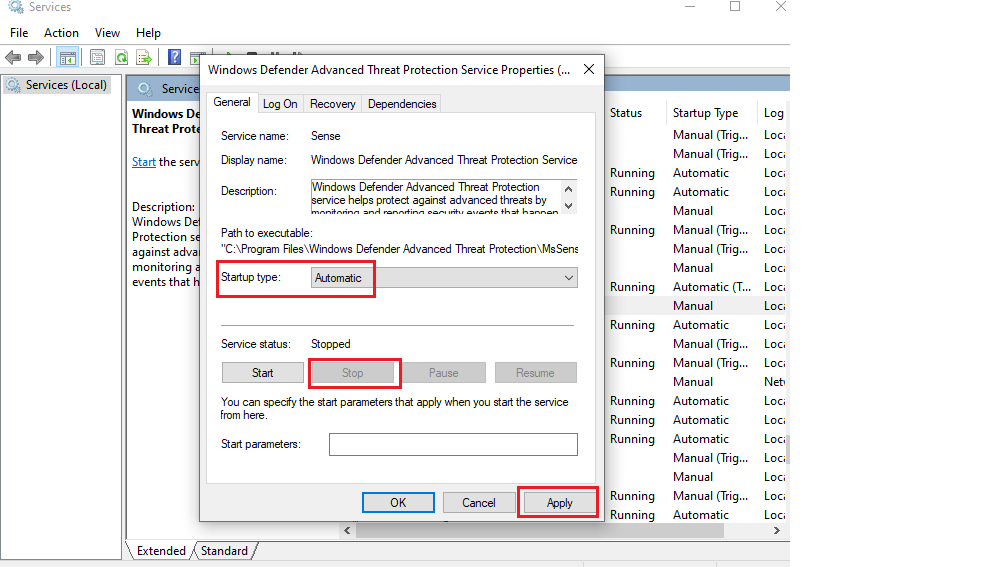Click the horizontal scrollbar left arrow
This screenshot has height=567, width=1004.
coord(347,531)
